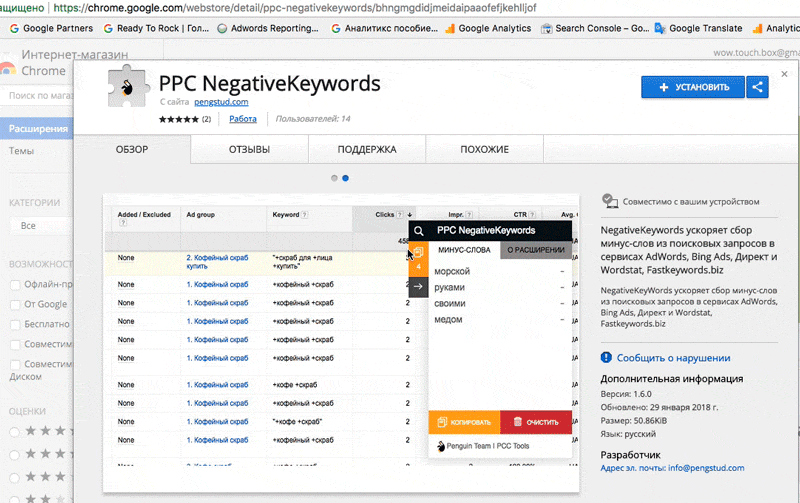Open the Все categories dropdown

42,225
